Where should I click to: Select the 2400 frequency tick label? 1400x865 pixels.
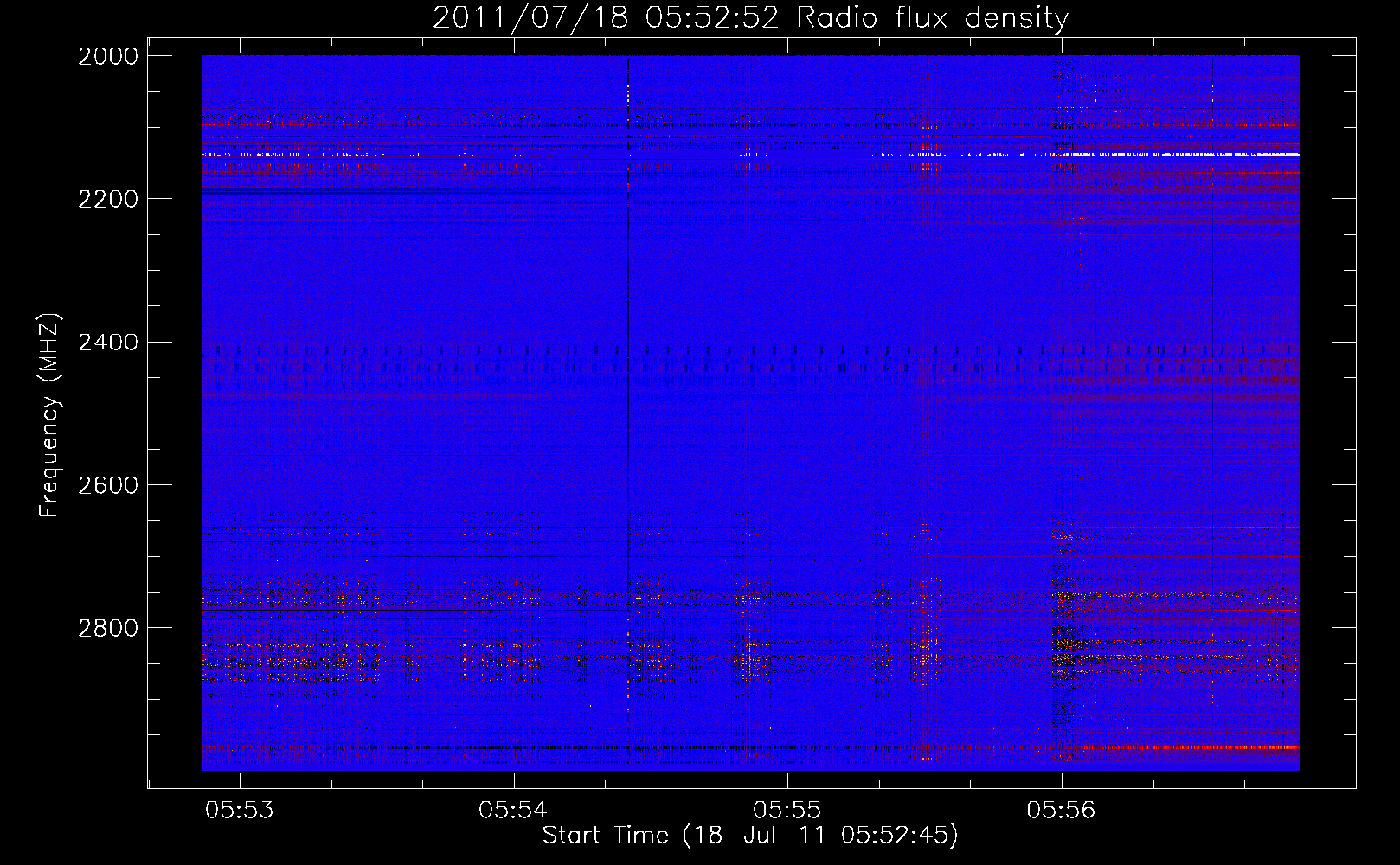click(x=108, y=343)
